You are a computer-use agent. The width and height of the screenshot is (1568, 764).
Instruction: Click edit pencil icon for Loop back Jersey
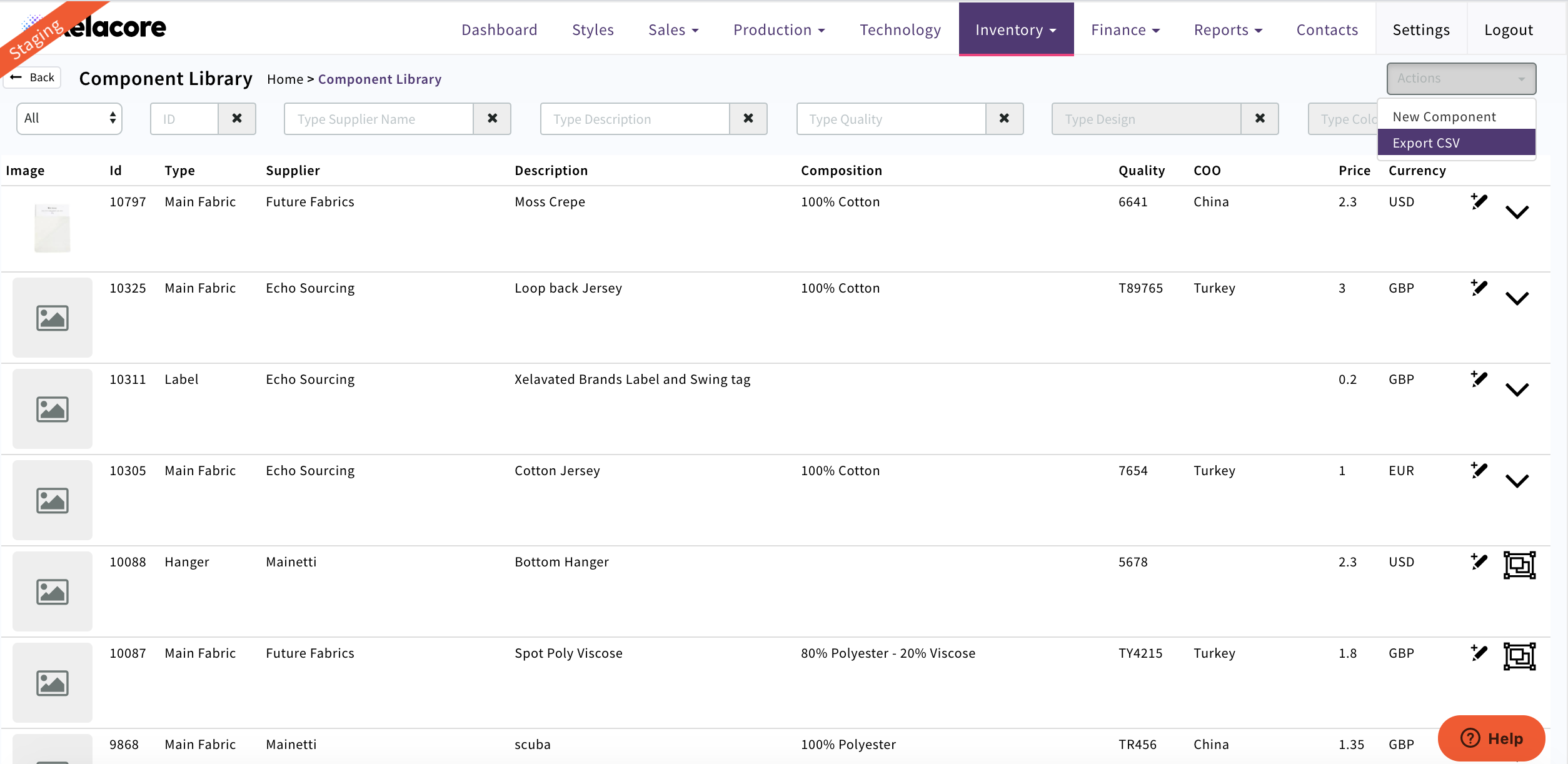[1479, 288]
